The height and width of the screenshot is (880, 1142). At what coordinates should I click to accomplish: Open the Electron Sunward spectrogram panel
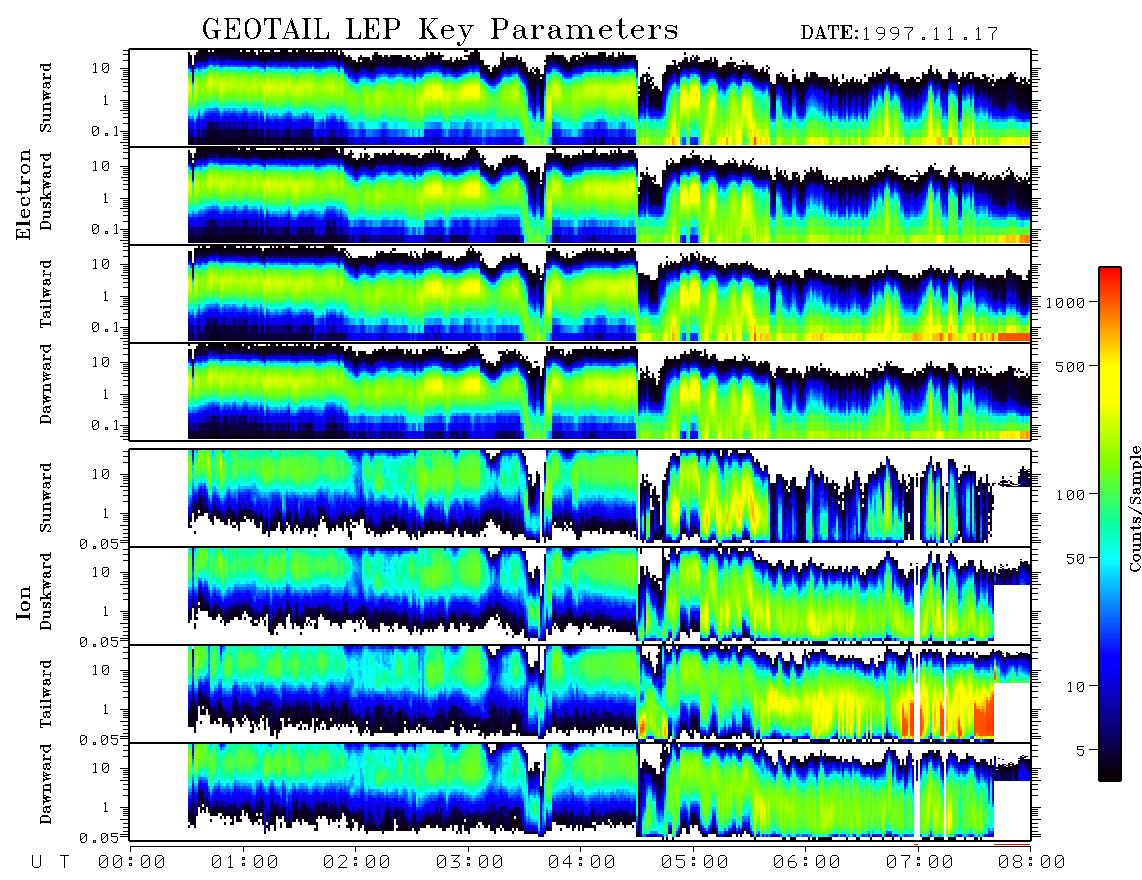pyautogui.click(x=580, y=98)
